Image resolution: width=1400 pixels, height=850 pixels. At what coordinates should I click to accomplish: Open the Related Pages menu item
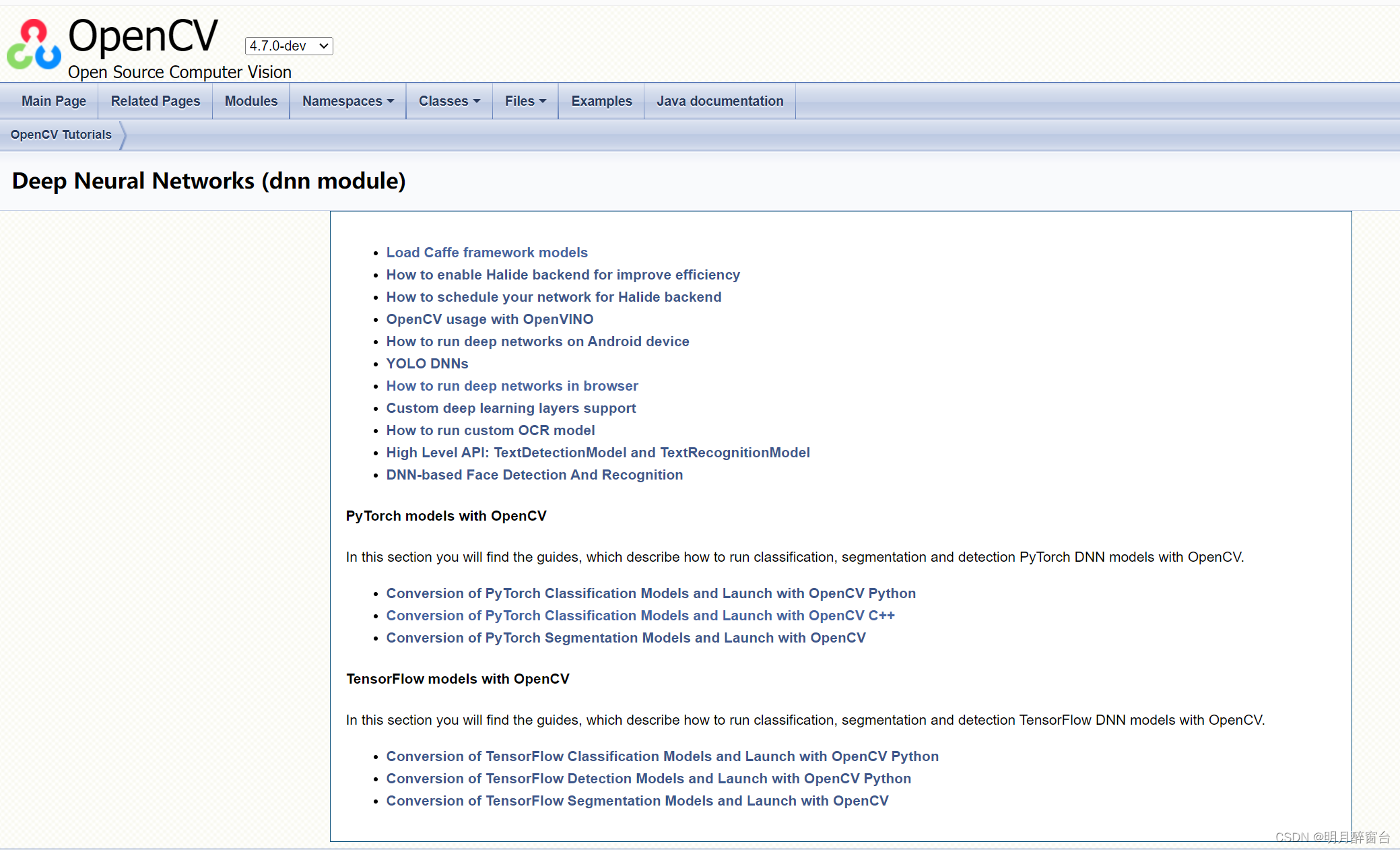[156, 101]
